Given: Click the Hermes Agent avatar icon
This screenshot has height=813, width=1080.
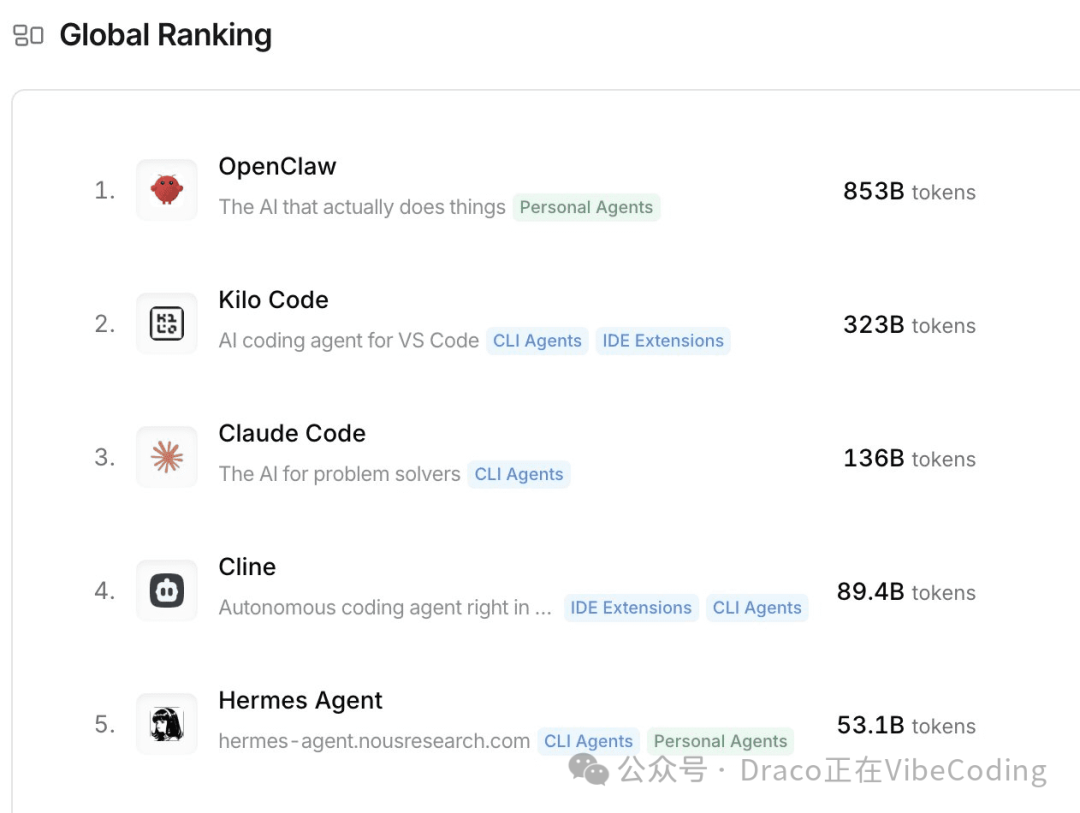Looking at the screenshot, I should click(x=166, y=724).
